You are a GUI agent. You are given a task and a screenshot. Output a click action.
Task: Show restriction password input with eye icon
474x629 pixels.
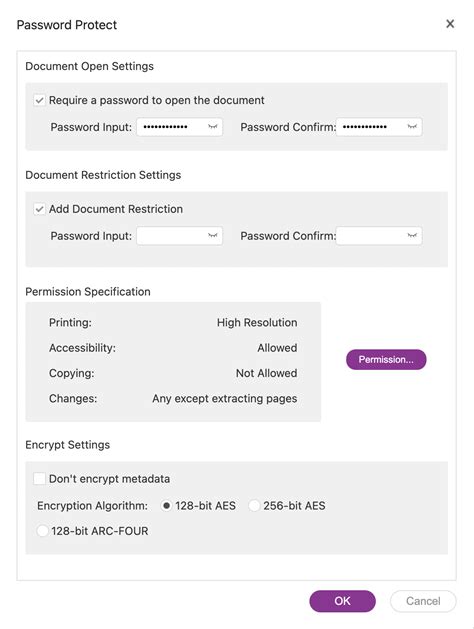point(213,235)
